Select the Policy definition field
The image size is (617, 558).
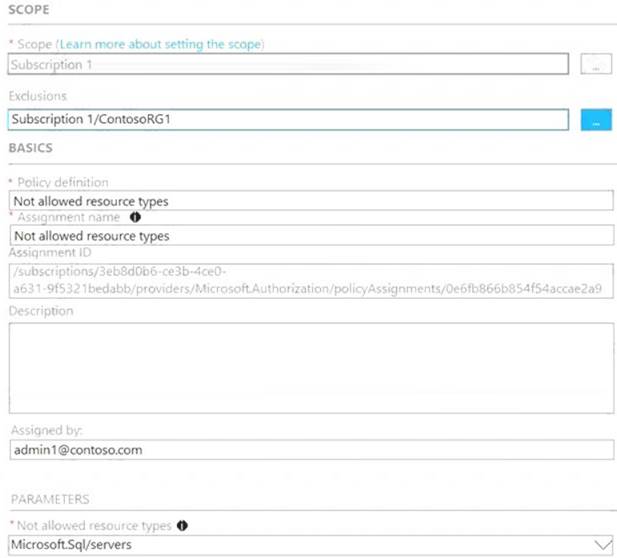pyautogui.click(x=311, y=201)
